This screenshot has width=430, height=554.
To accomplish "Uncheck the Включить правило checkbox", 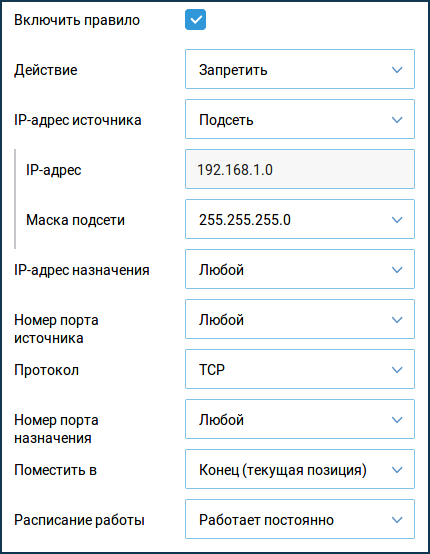I will tap(195, 20).
